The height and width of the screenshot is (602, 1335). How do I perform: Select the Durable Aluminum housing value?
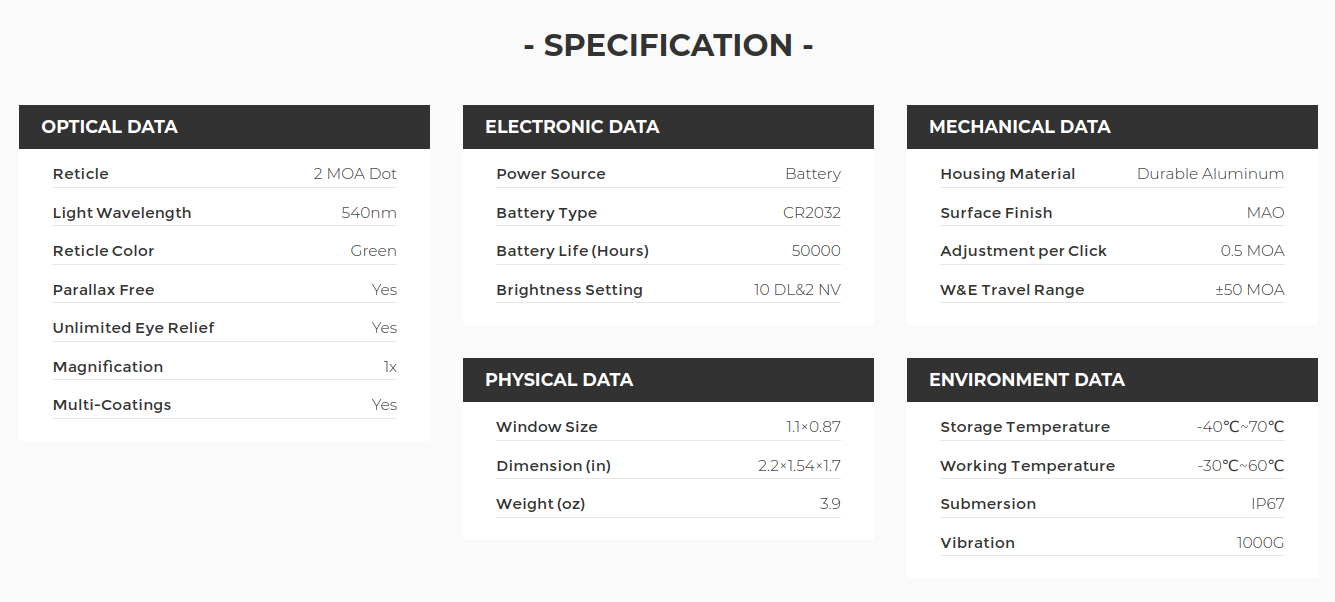point(1211,174)
